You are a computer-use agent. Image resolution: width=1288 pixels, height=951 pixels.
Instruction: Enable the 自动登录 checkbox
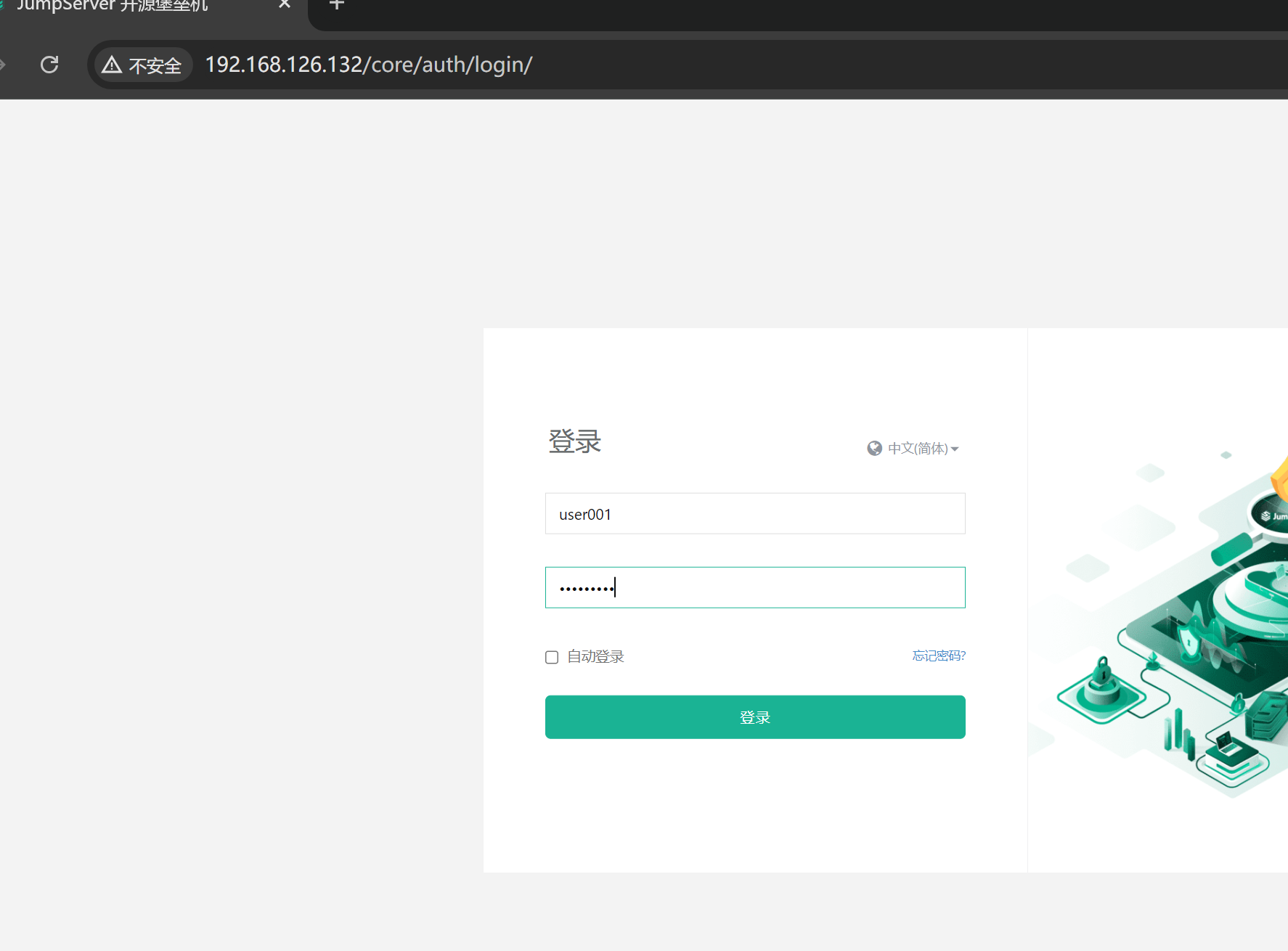point(552,657)
